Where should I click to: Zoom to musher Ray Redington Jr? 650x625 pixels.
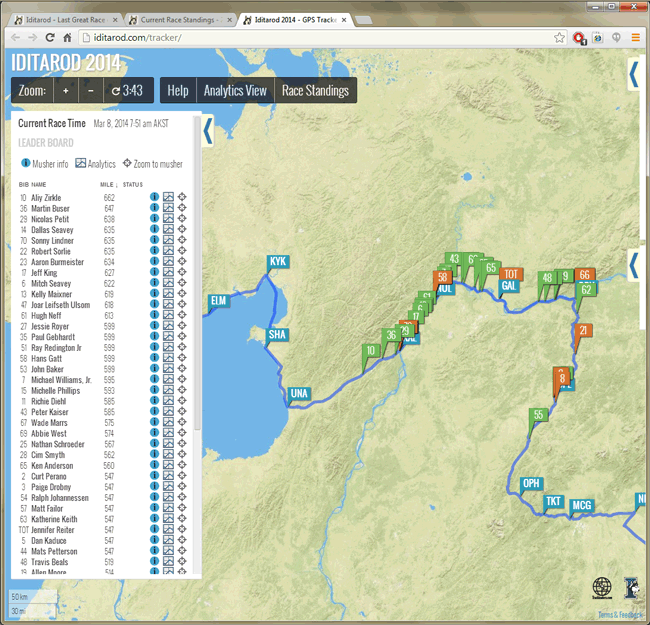182,347
